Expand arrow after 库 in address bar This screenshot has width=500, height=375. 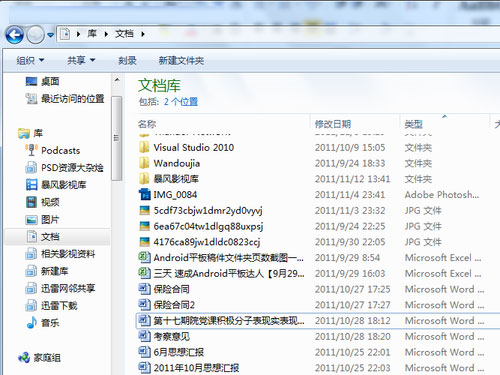(x=106, y=34)
